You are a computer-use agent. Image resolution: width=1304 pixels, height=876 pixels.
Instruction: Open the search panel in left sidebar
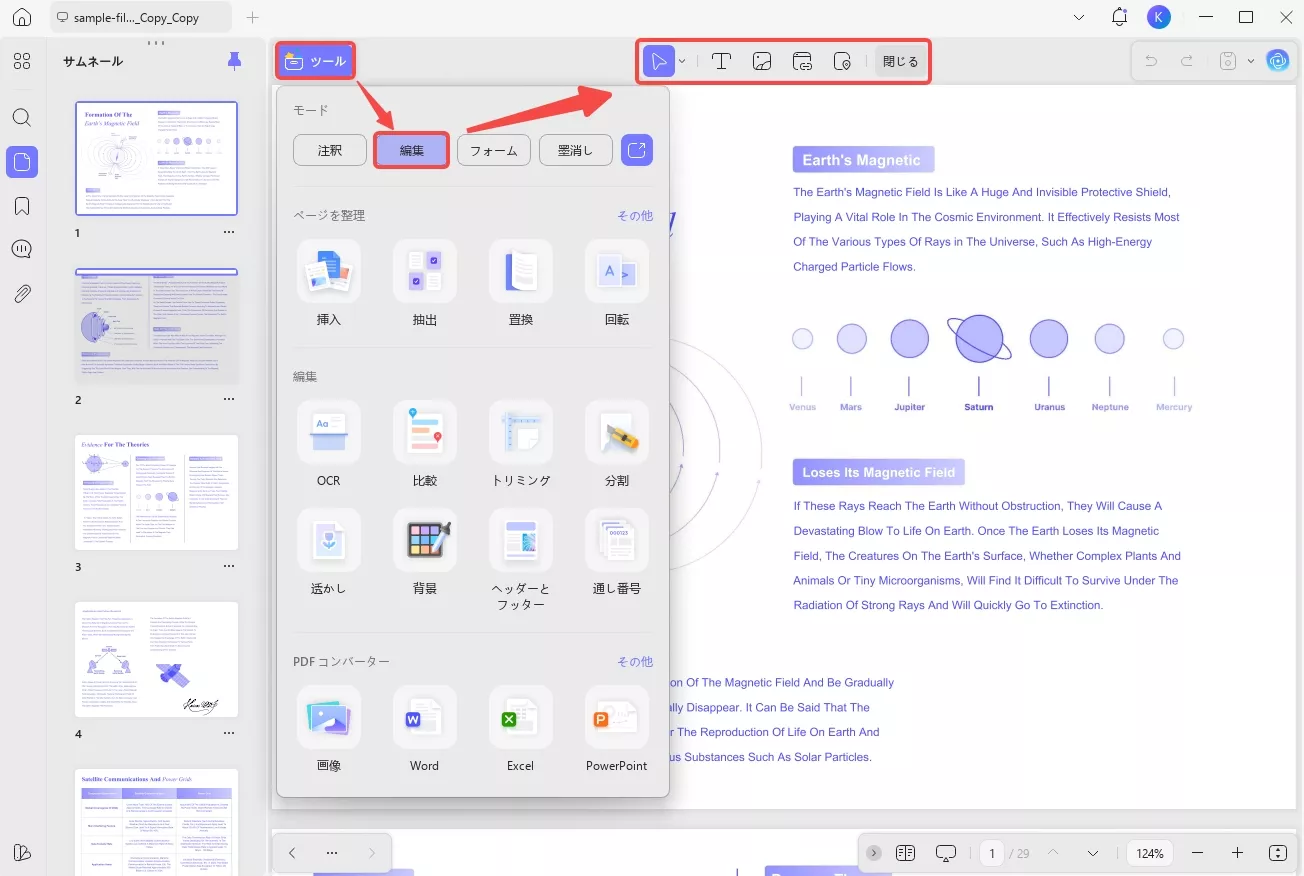22,117
